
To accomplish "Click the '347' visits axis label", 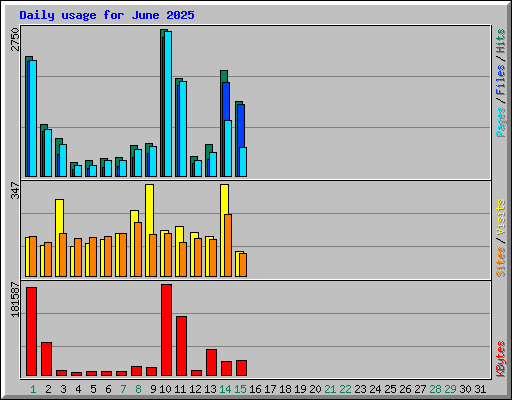I will pyautogui.click(x=15, y=191).
